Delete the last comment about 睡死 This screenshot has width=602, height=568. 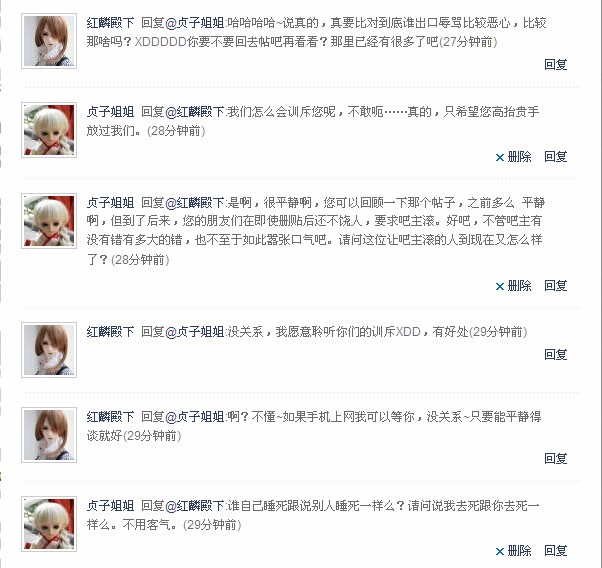click(513, 551)
